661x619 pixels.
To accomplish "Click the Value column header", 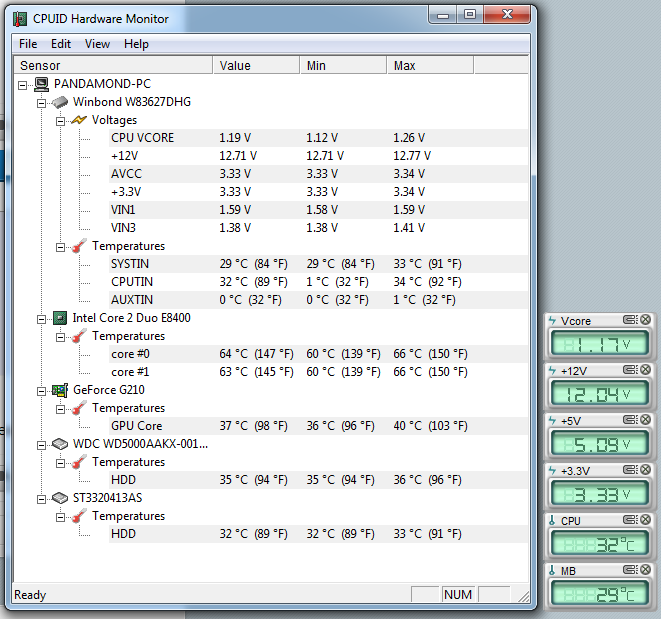I will pyautogui.click(x=256, y=65).
